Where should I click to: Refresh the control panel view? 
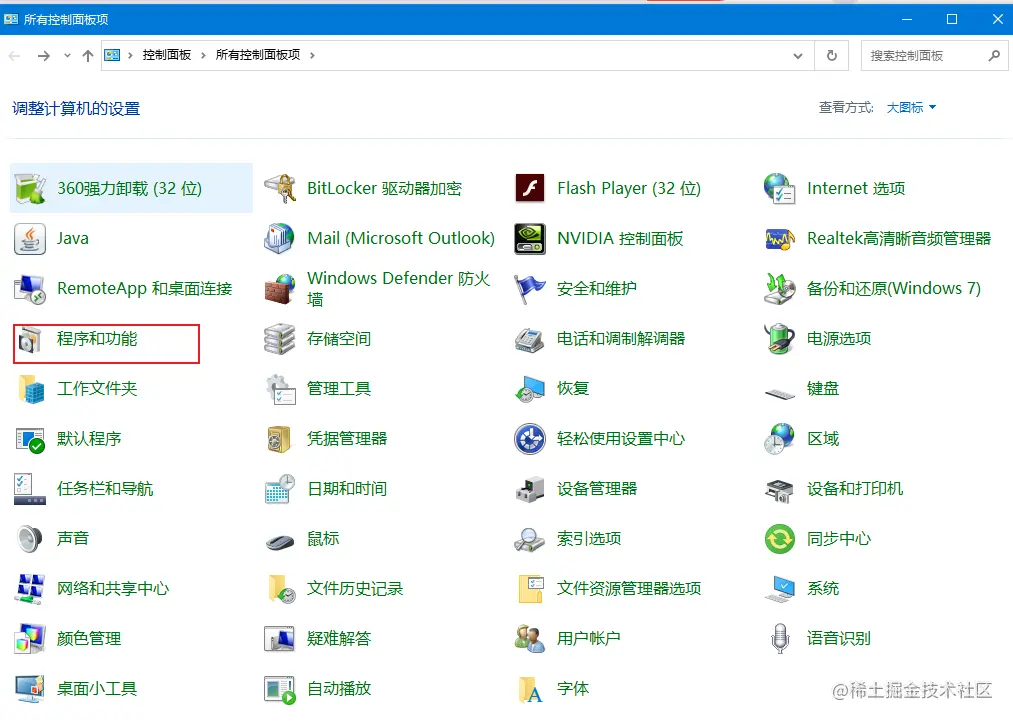point(832,56)
